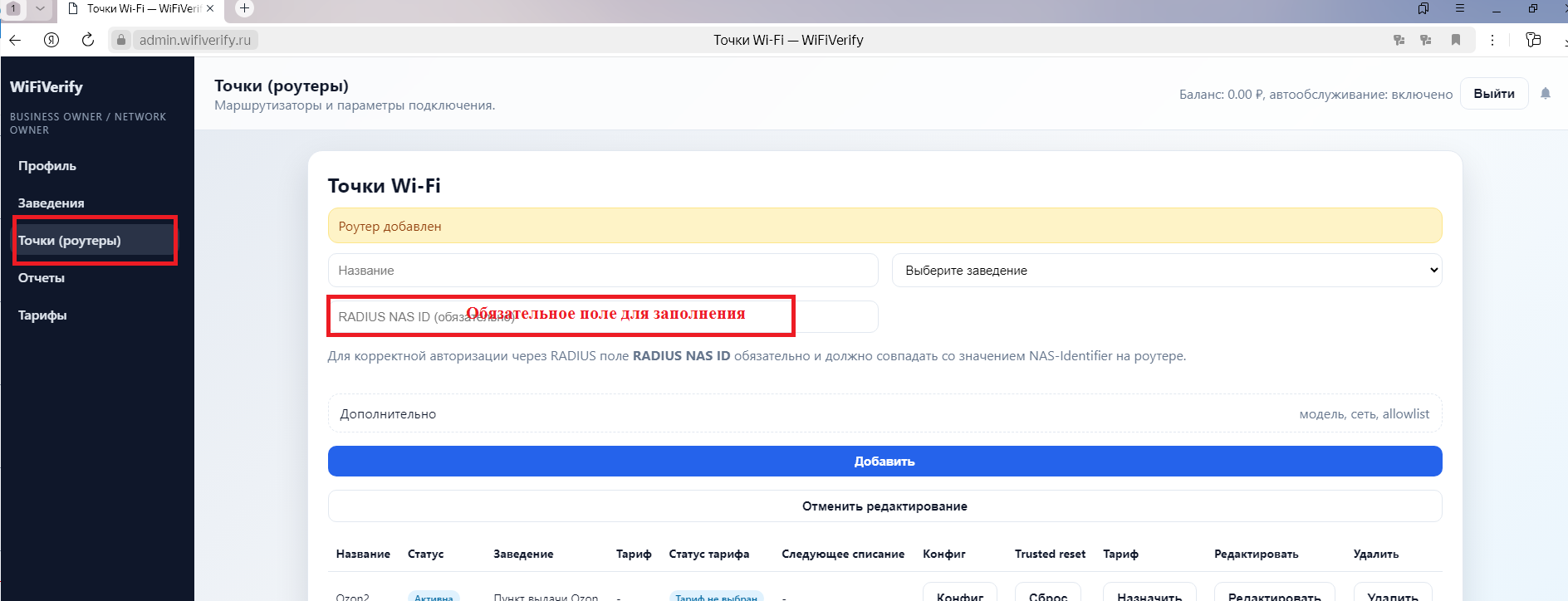Click the Статус тарифа column header
The width and height of the screenshot is (1568, 601).
point(709,554)
